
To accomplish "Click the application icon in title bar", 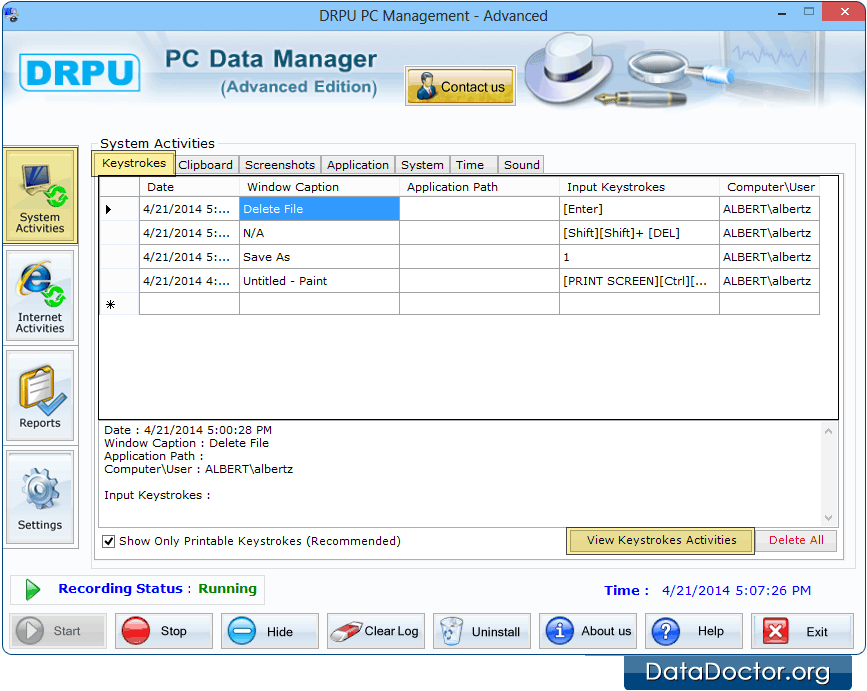I will coord(12,15).
